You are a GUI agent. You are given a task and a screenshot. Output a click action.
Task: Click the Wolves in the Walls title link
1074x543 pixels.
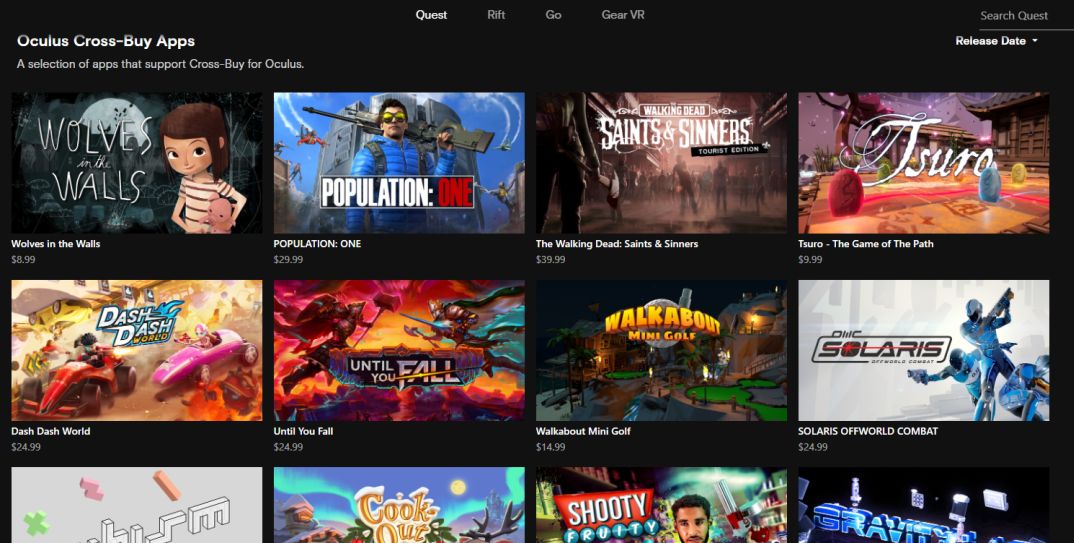(x=55, y=244)
